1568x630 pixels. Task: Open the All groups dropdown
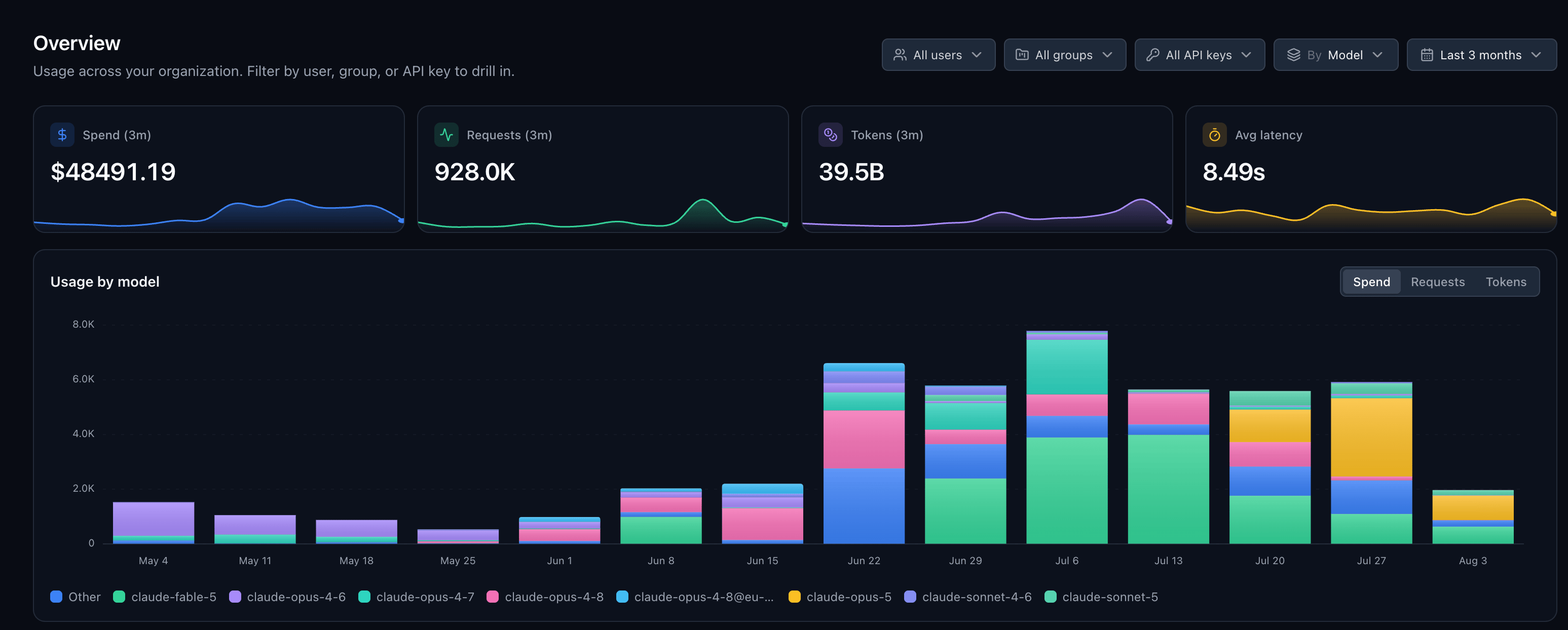pyautogui.click(x=1065, y=55)
